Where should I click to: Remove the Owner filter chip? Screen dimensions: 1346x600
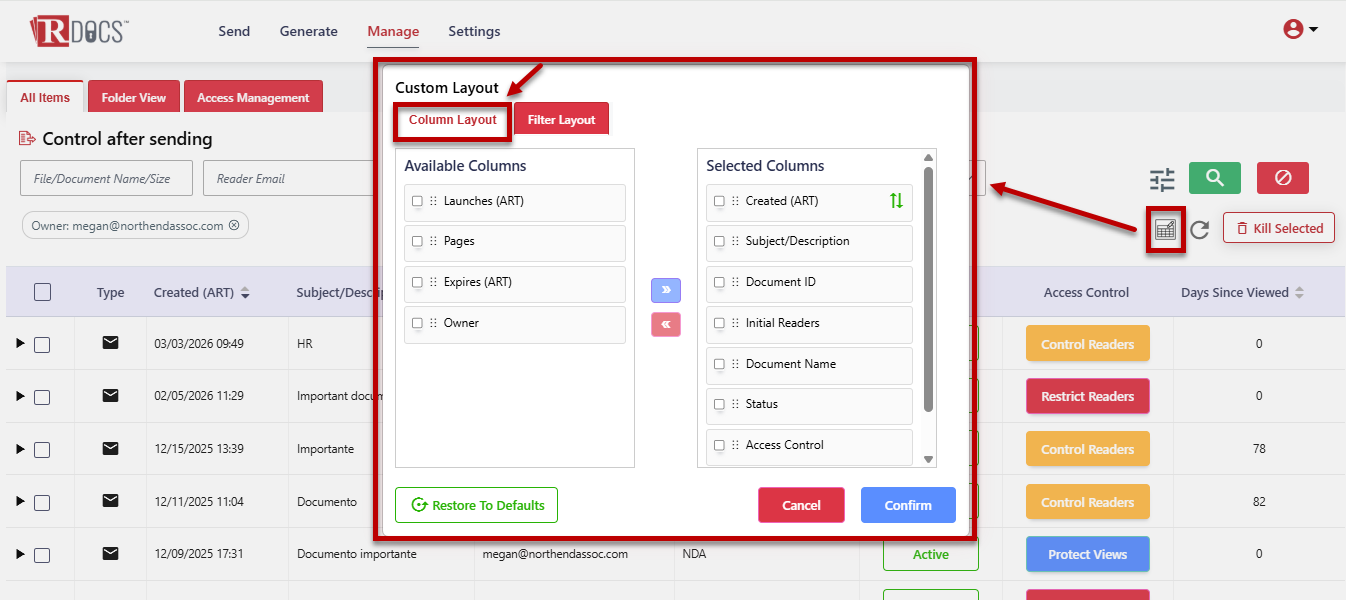[234, 226]
